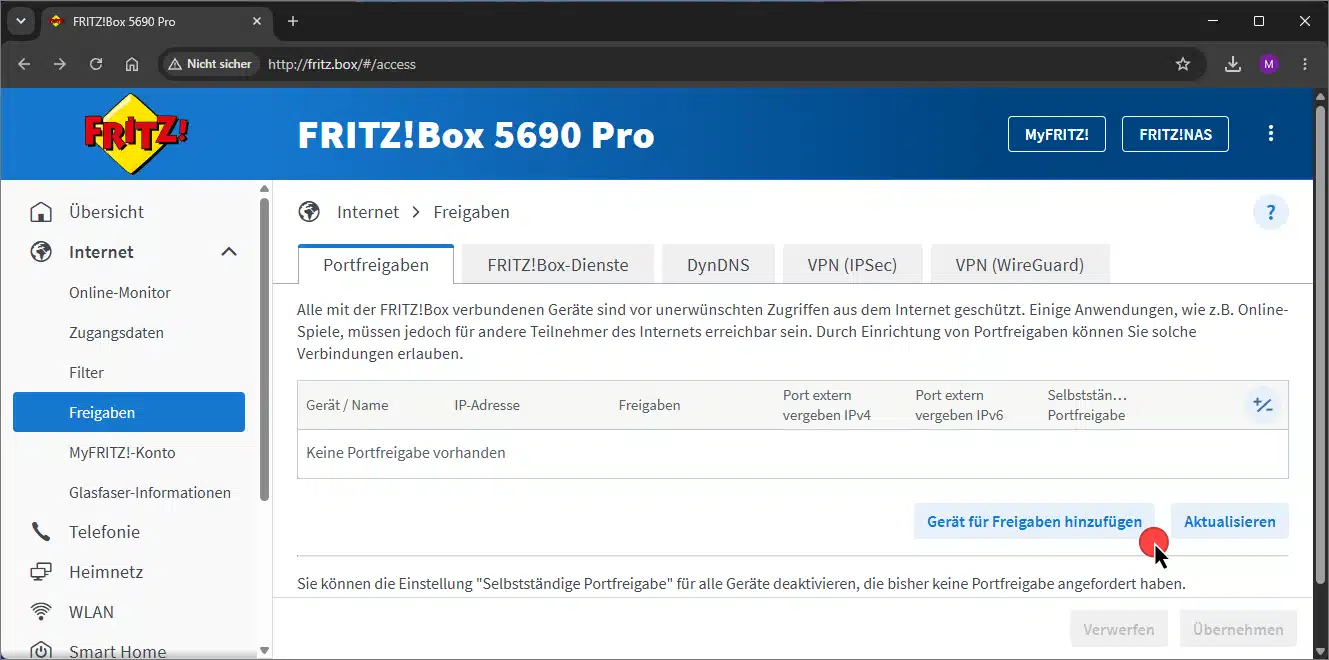
Task: Click the Telefonie phone icon
Action: pos(41,532)
